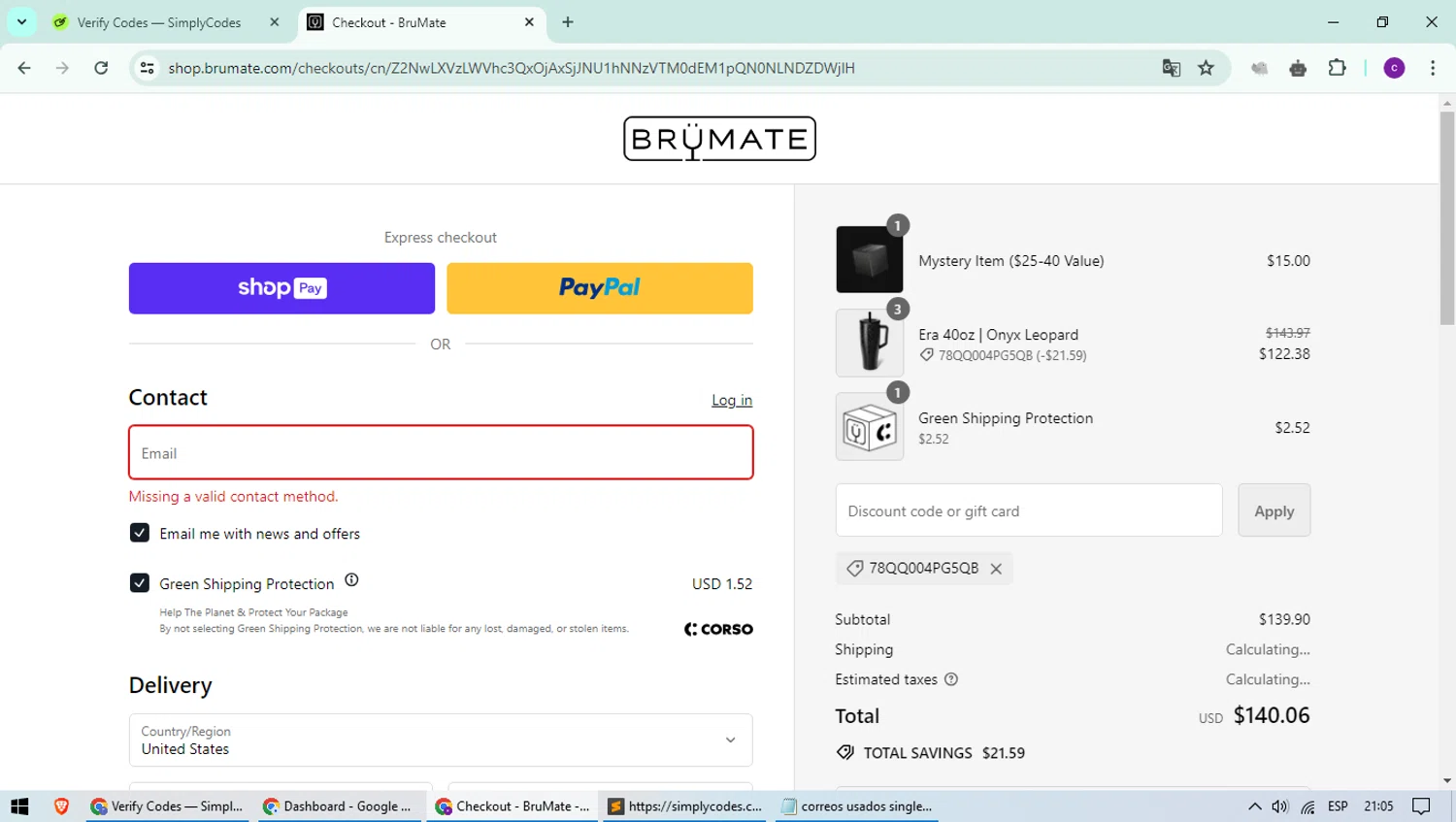Click 'Missing a valid contact method.' message
1456x822 pixels.
[234, 497]
